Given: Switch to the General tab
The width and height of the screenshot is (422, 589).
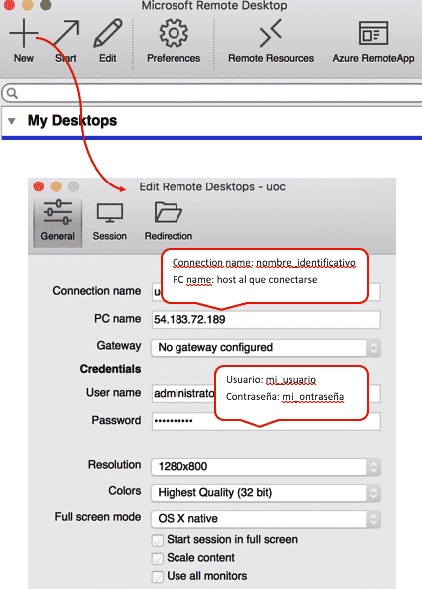Looking at the screenshot, I should 57,222.
